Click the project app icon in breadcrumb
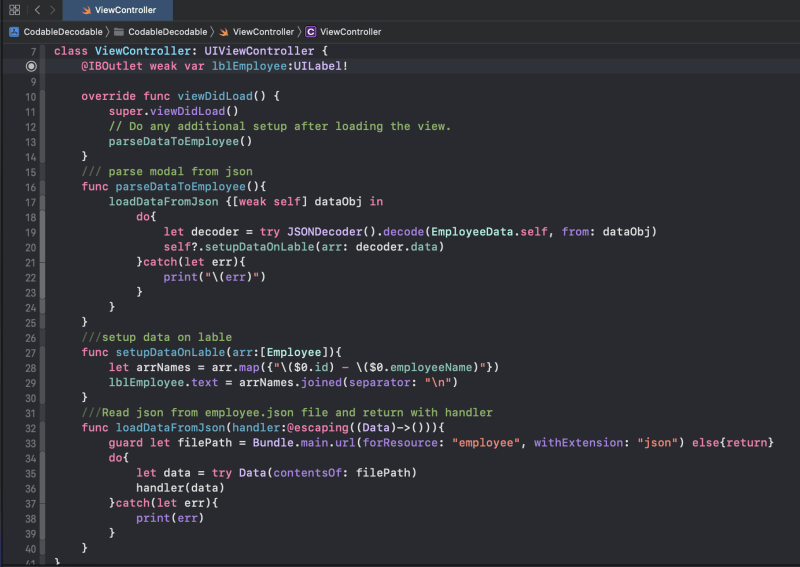 [x=14, y=32]
